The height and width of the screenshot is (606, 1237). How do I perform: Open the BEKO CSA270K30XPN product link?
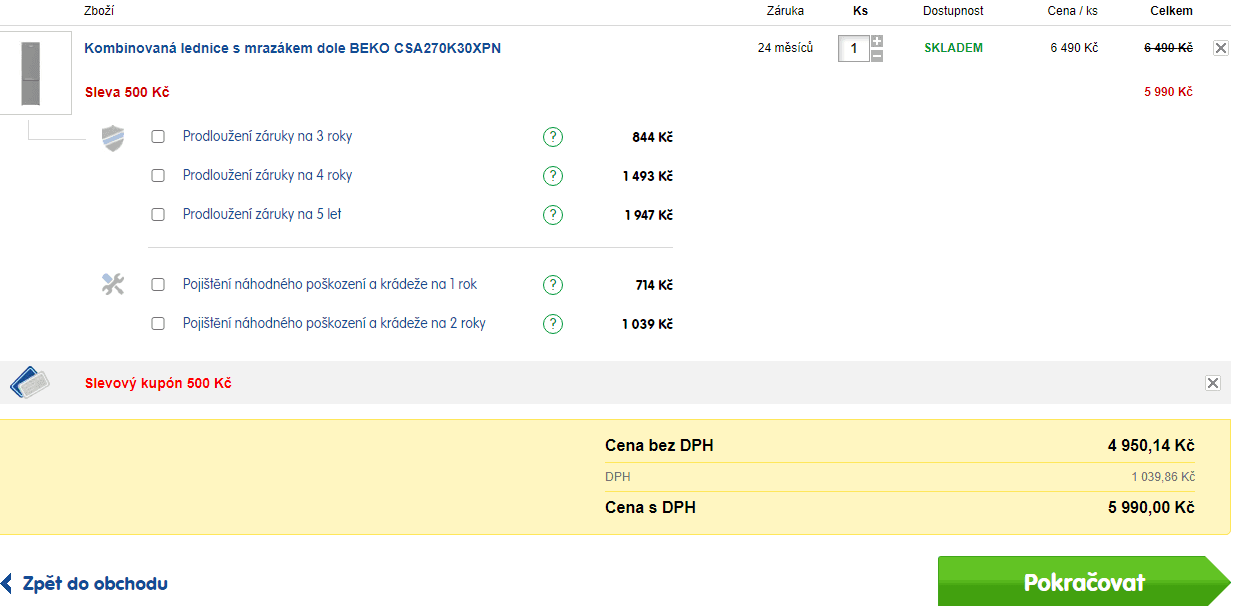click(x=292, y=48)
